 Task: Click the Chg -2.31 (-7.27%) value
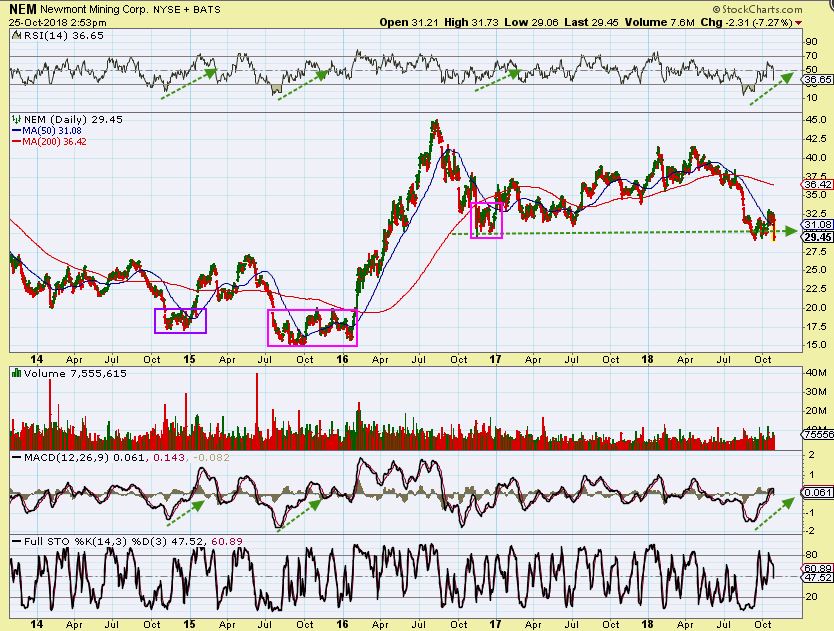point(746,22)
